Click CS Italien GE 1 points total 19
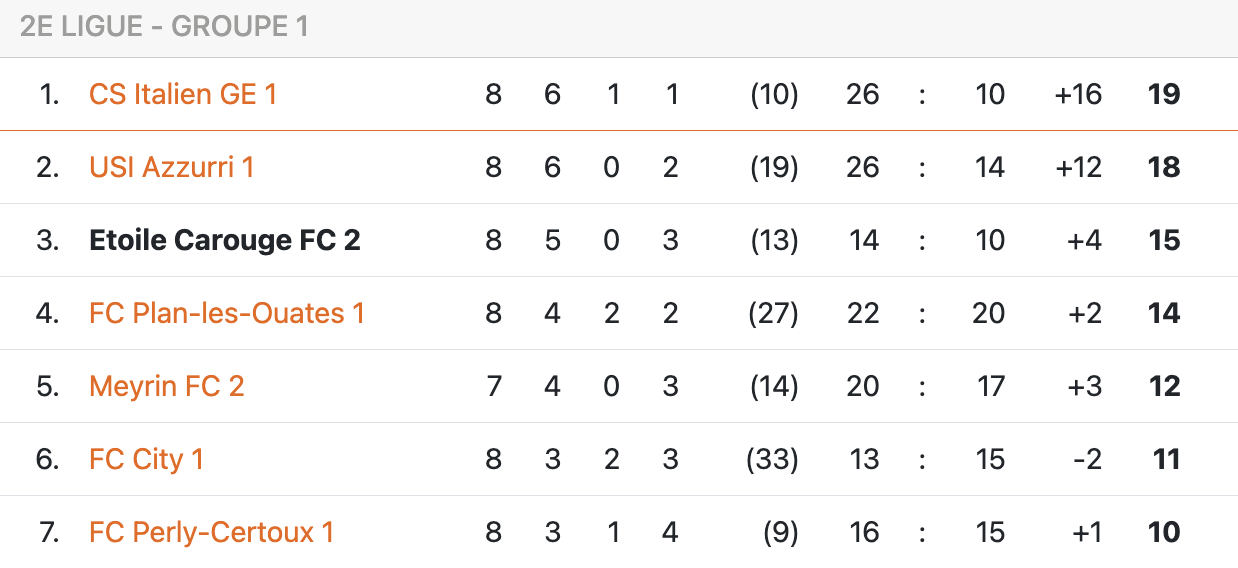The image size is (1238, 568). pos(1164,94)
